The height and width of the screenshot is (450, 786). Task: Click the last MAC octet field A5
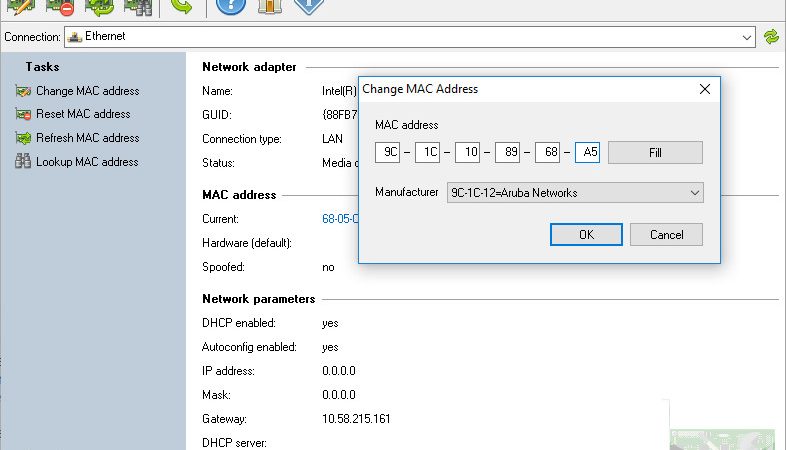tap(587, 152)
